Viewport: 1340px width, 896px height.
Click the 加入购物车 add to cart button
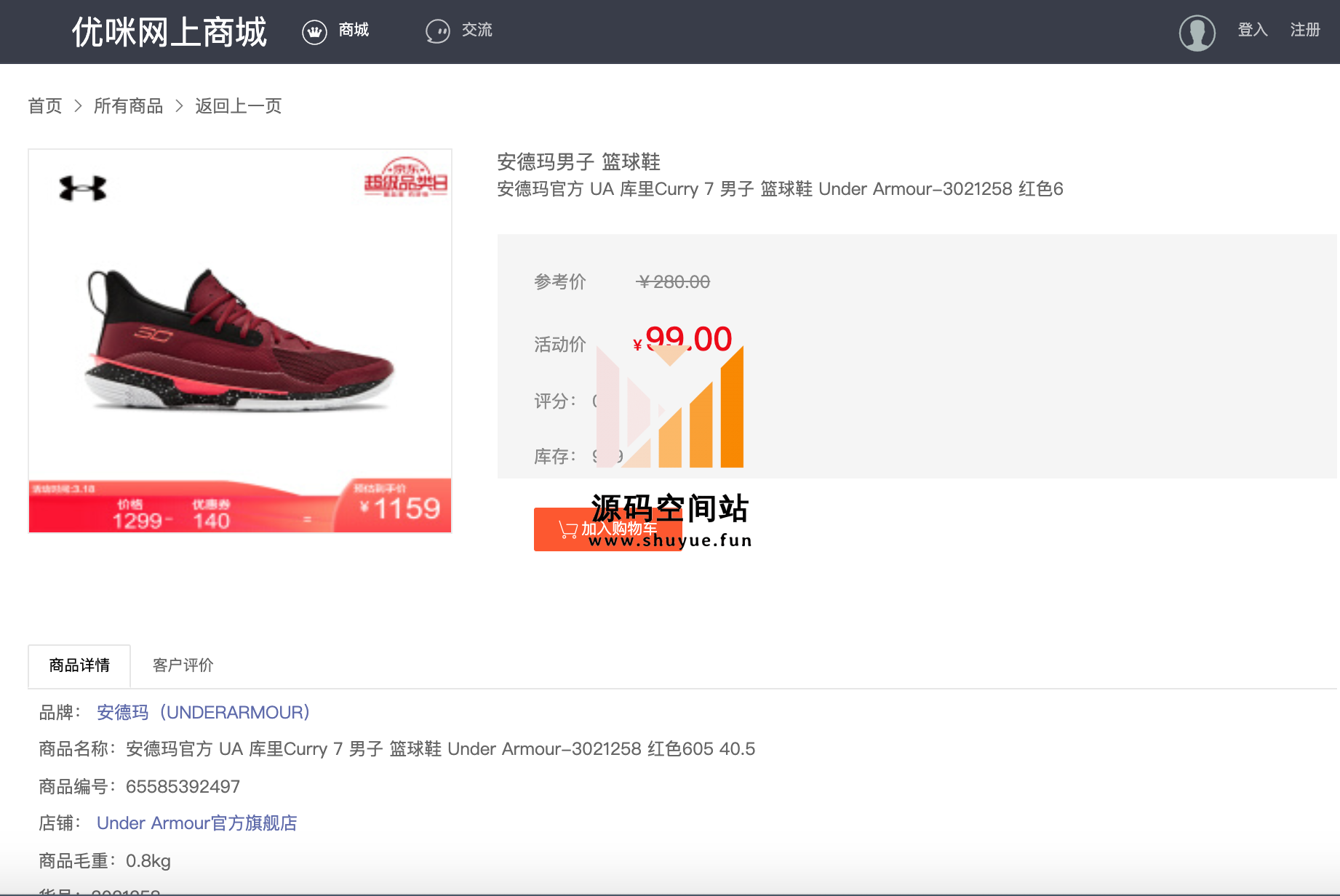tap(607, 529)
